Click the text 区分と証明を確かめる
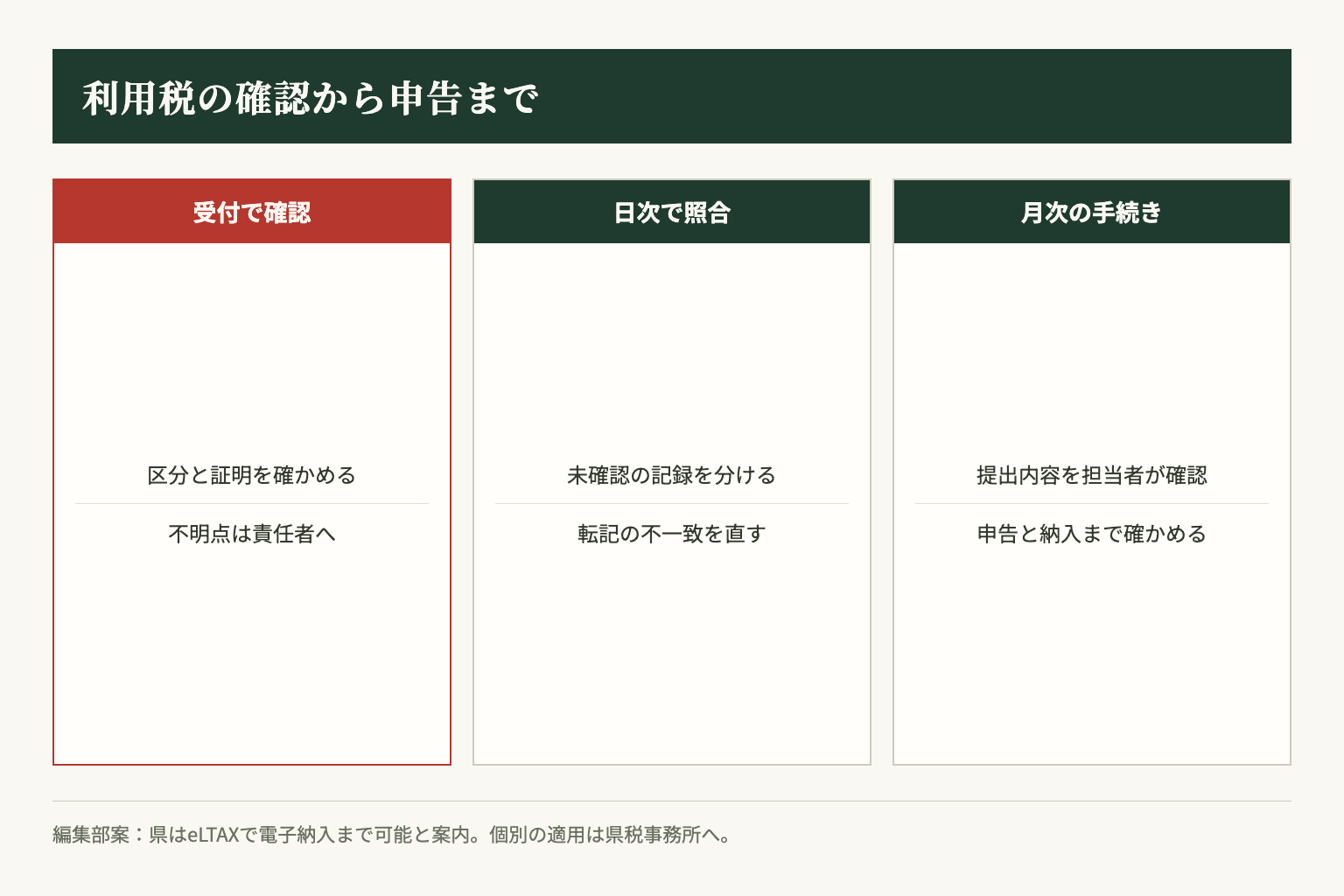 pos(252,475)
